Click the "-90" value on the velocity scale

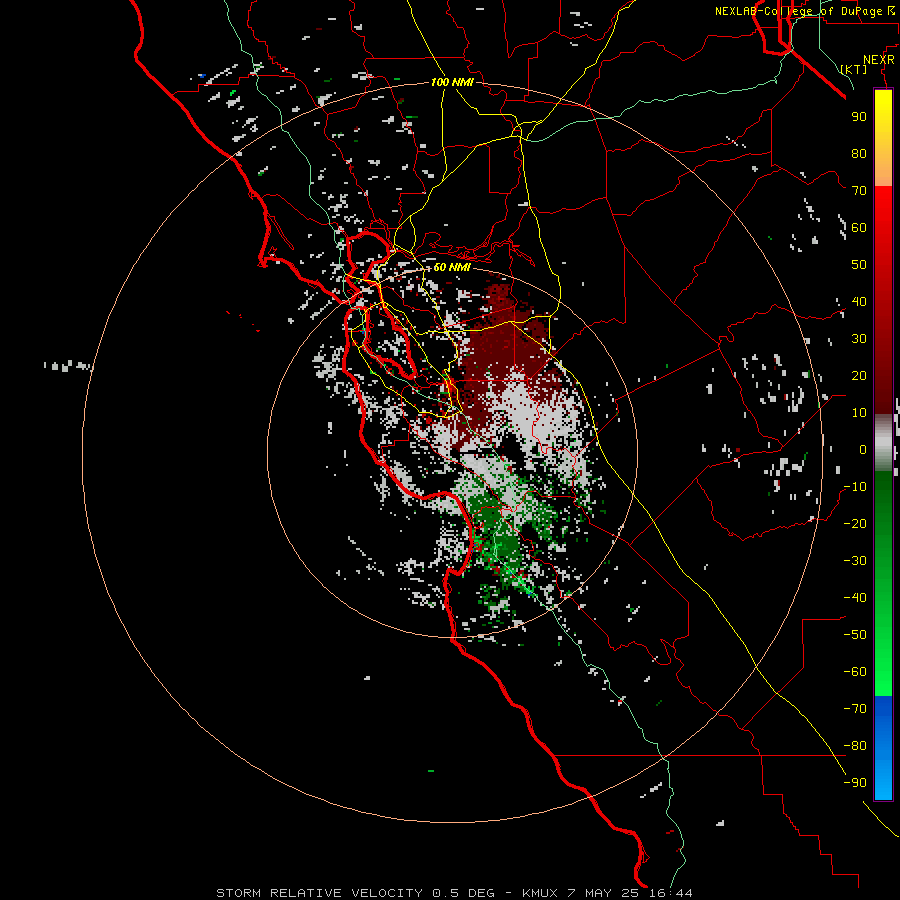(x=855, y=782)
